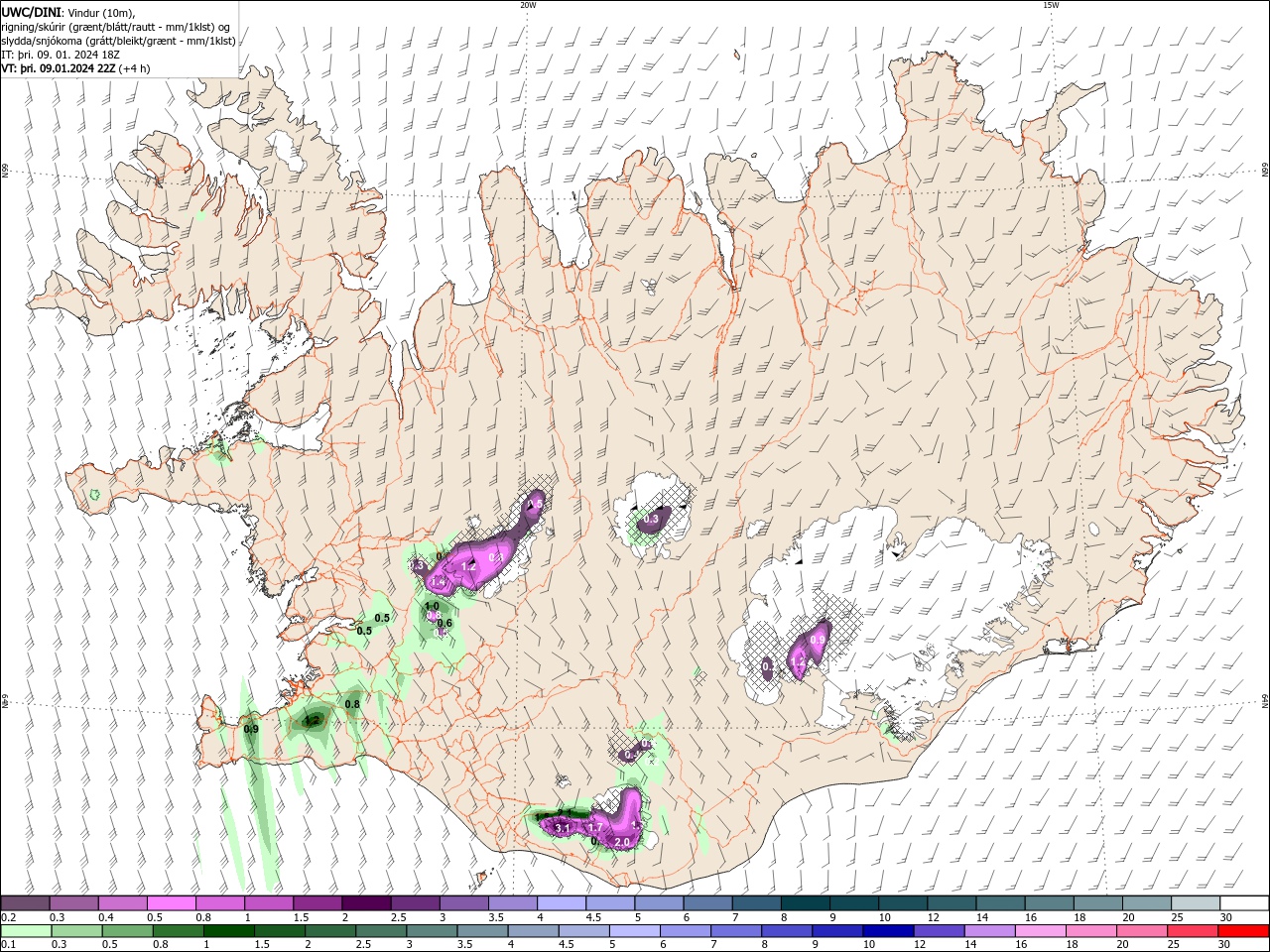Click the 66N latitude label on left edge

point(5,172)
